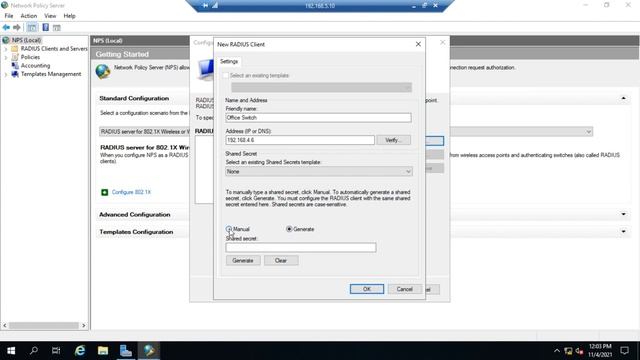This screenshot has width=640, height=360.
Task: Open Task View on the taskbar
Action: click(x=56, y=351)
